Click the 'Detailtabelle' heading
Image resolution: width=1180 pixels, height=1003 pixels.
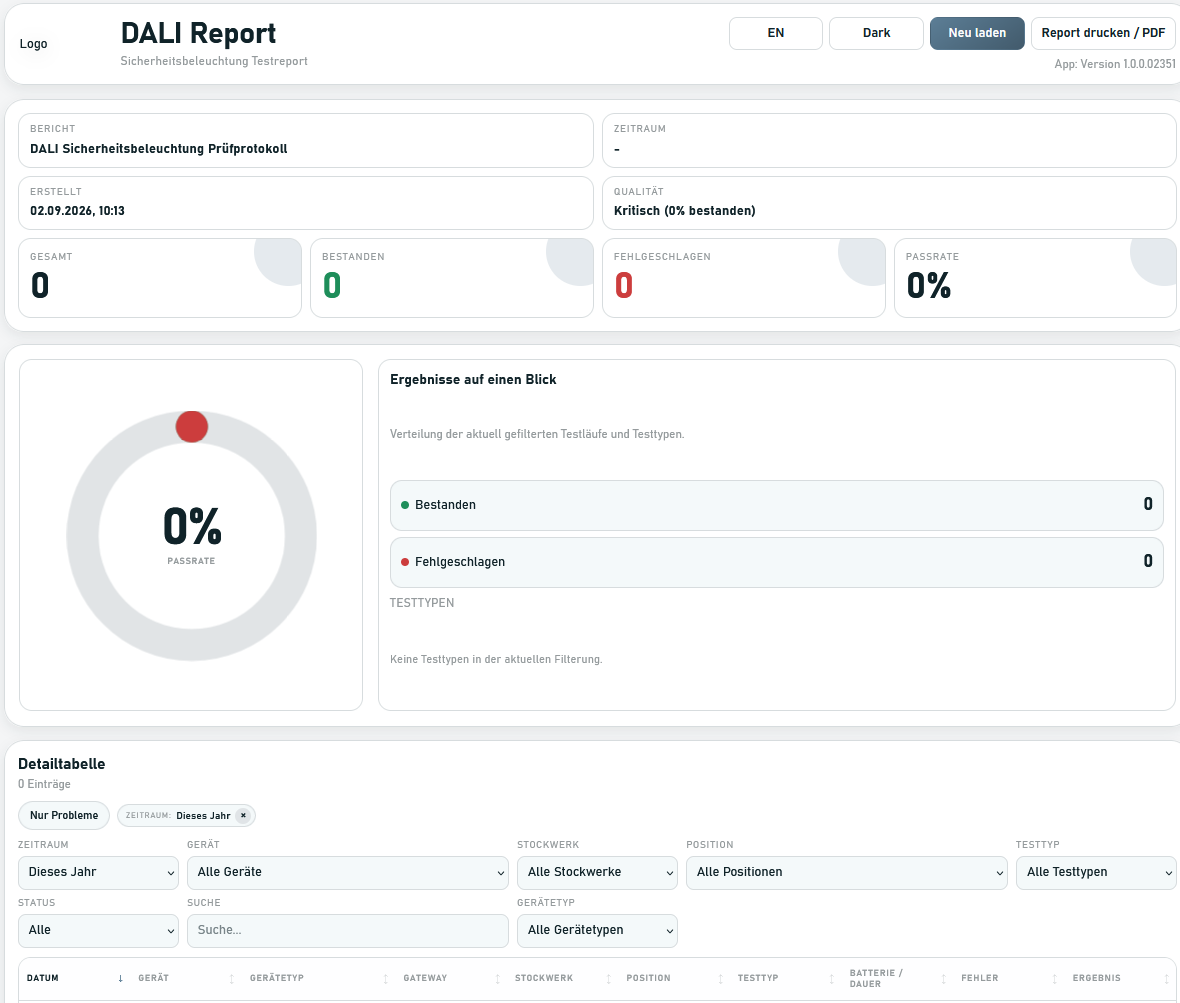point(62,764)
